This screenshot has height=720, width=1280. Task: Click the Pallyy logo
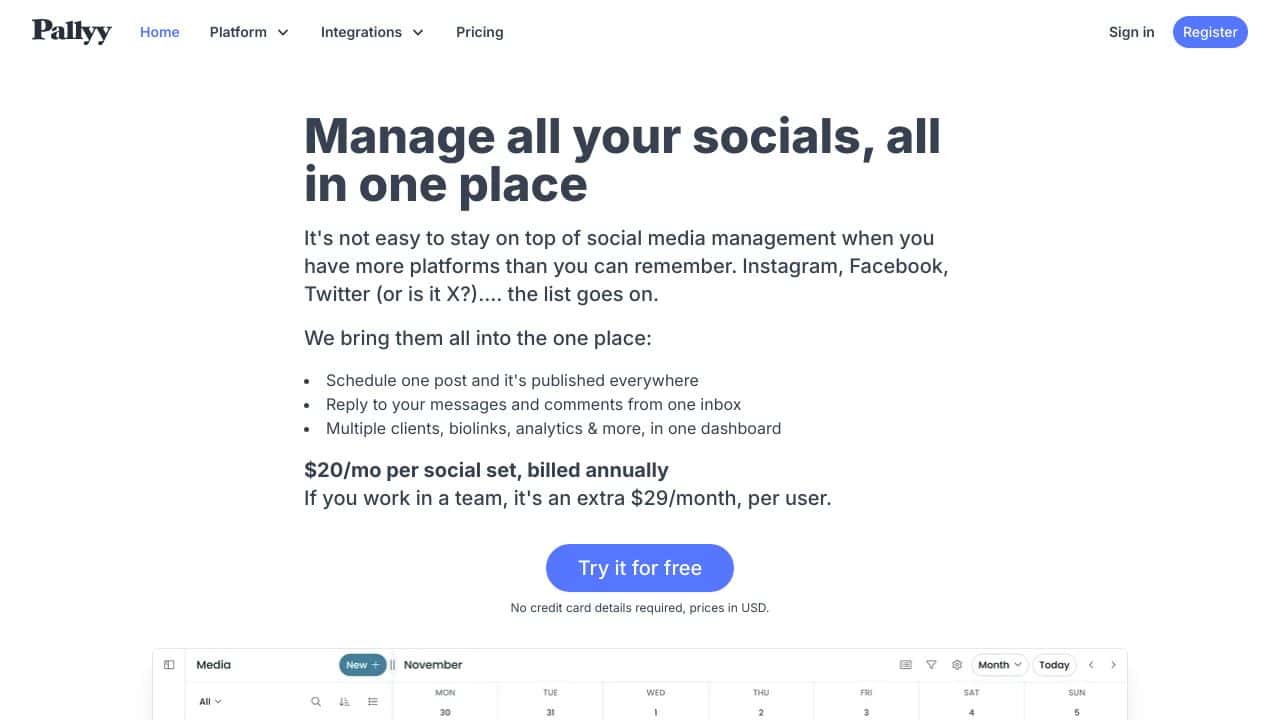[71, 31]
